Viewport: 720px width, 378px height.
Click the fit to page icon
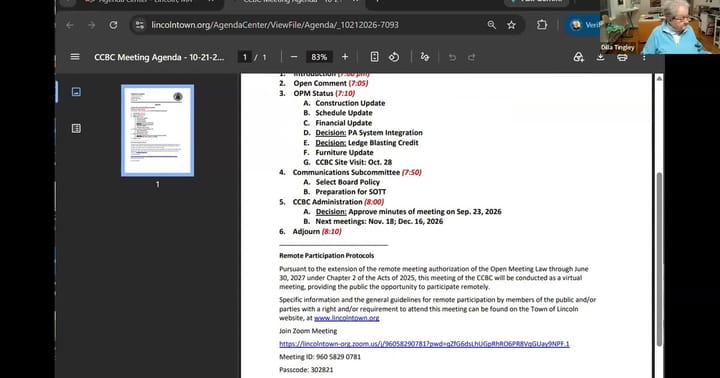coord(374,57)
